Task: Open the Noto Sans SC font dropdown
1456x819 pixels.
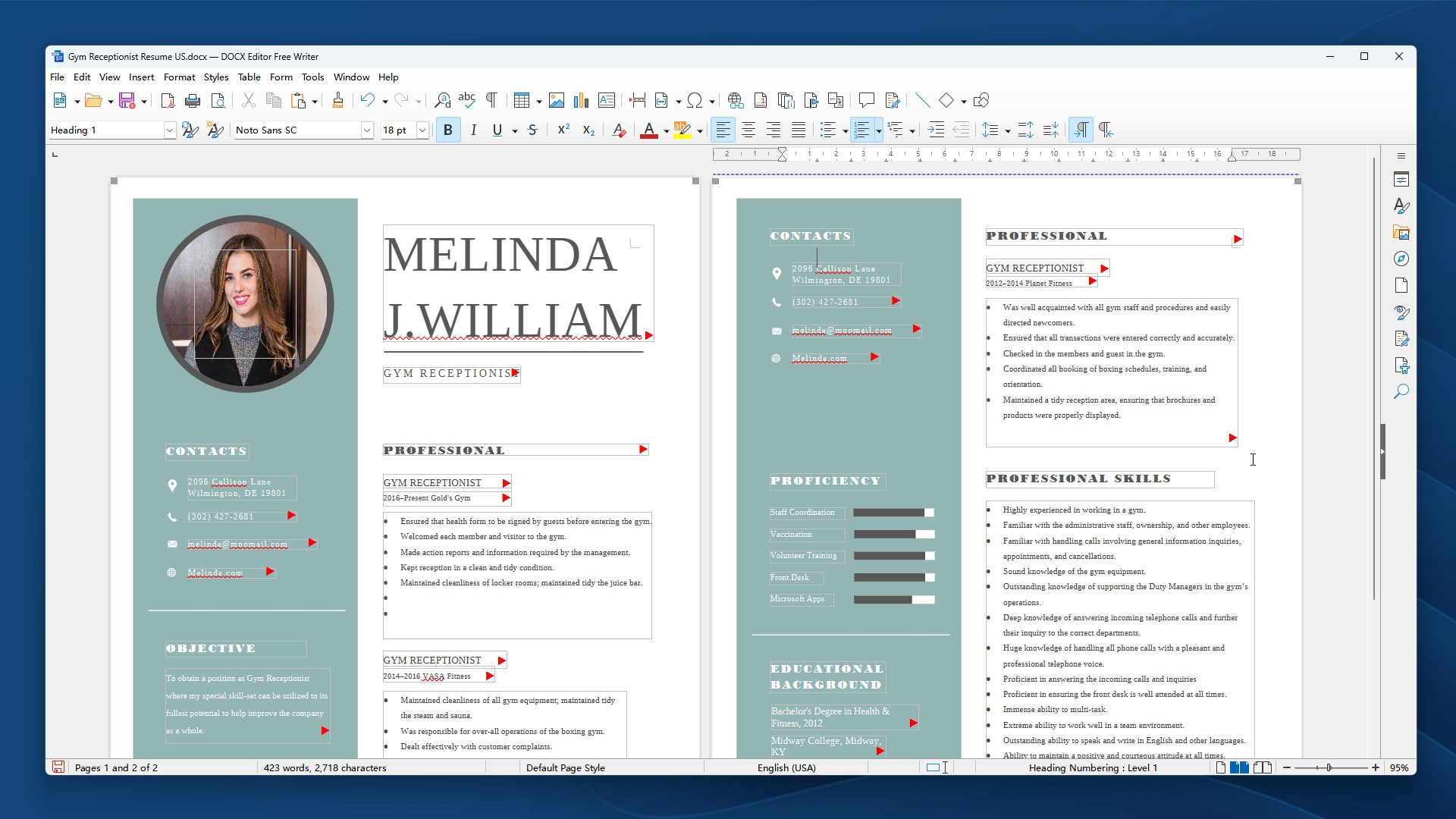Action: pos(367,130)
